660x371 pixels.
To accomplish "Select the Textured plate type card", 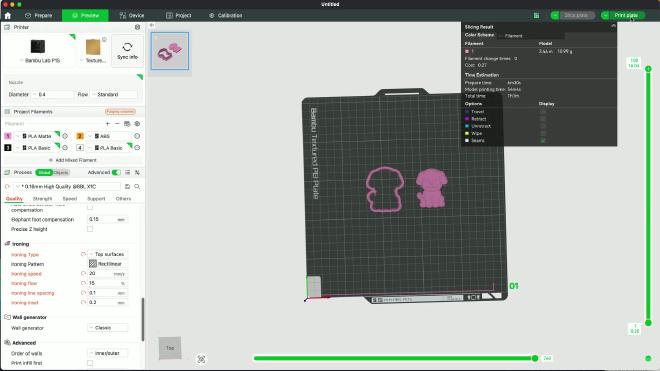I will click(93, 51).
